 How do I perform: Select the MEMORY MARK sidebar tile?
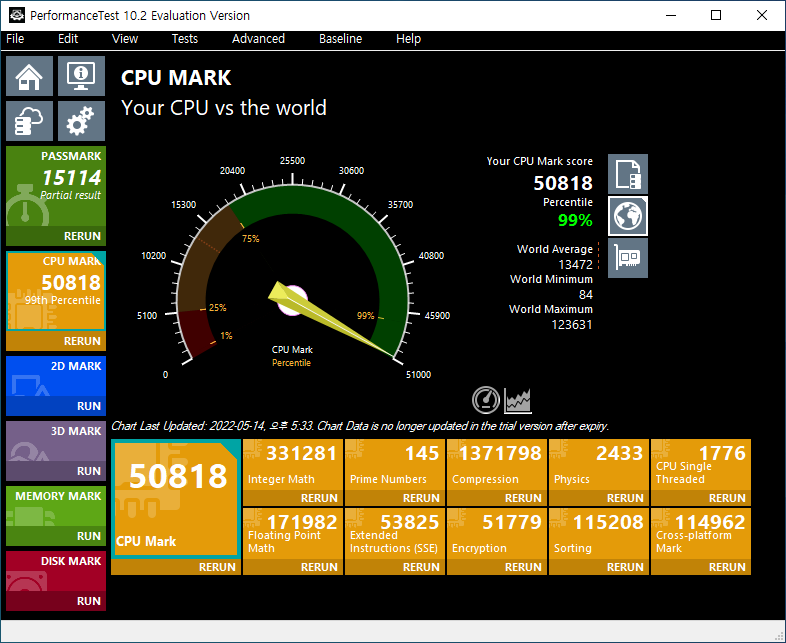tap(56, 506)
